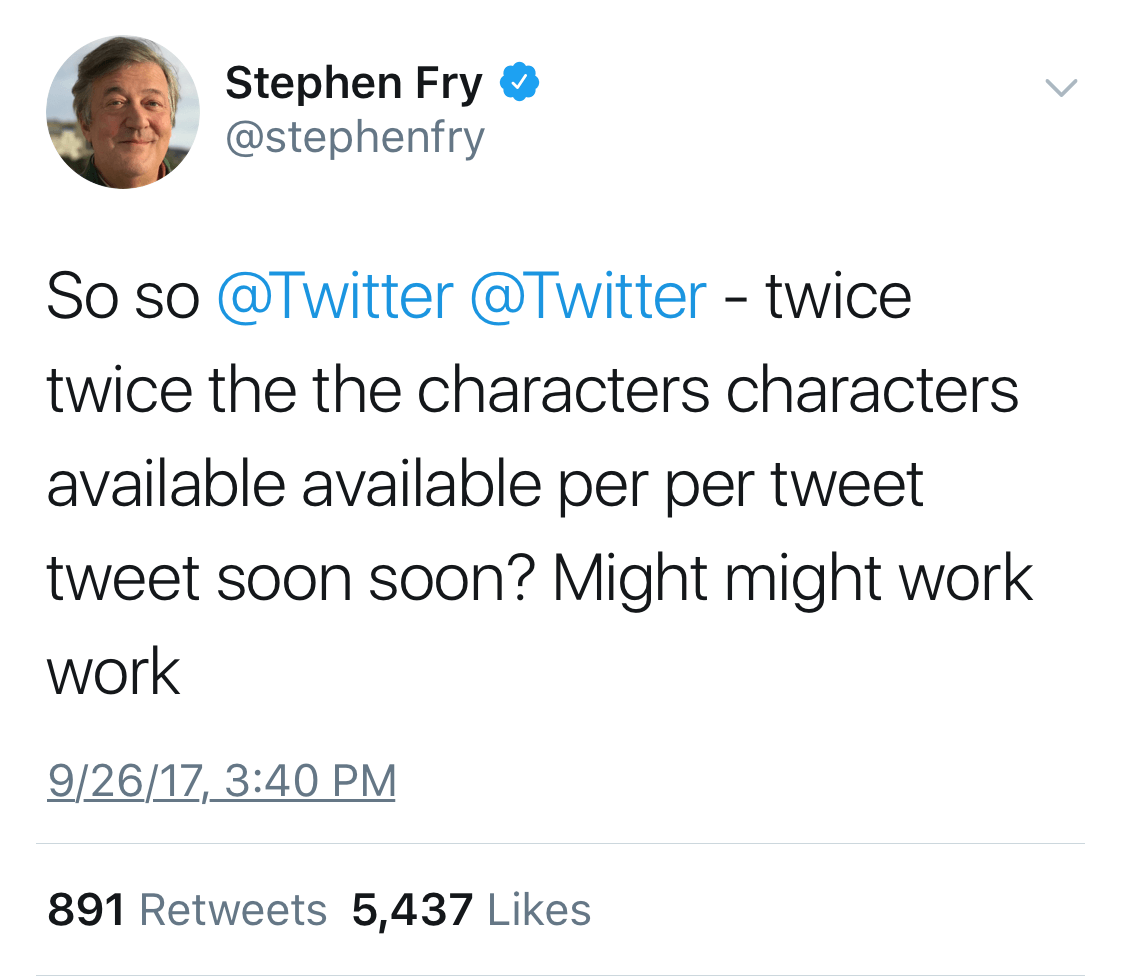Click the engagement stats row

tap(320, 909)
